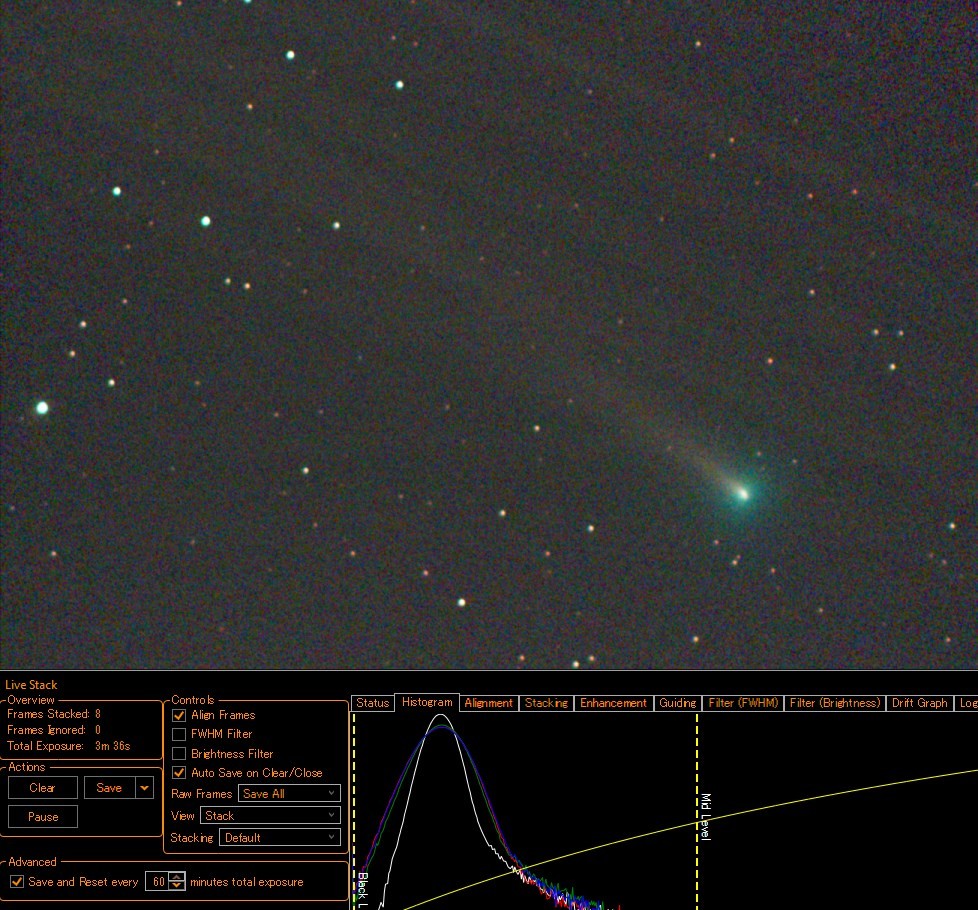Increase minutes with the up stepper arrow
978x910 pixels.
pyautogui.click(x=177, y=877)
